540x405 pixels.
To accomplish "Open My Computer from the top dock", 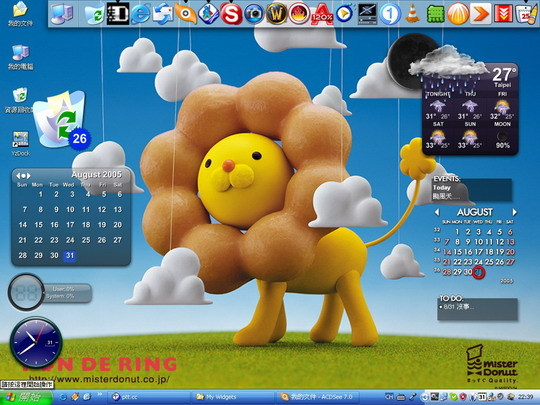I will pyautogui.click(x=62, y=14).
